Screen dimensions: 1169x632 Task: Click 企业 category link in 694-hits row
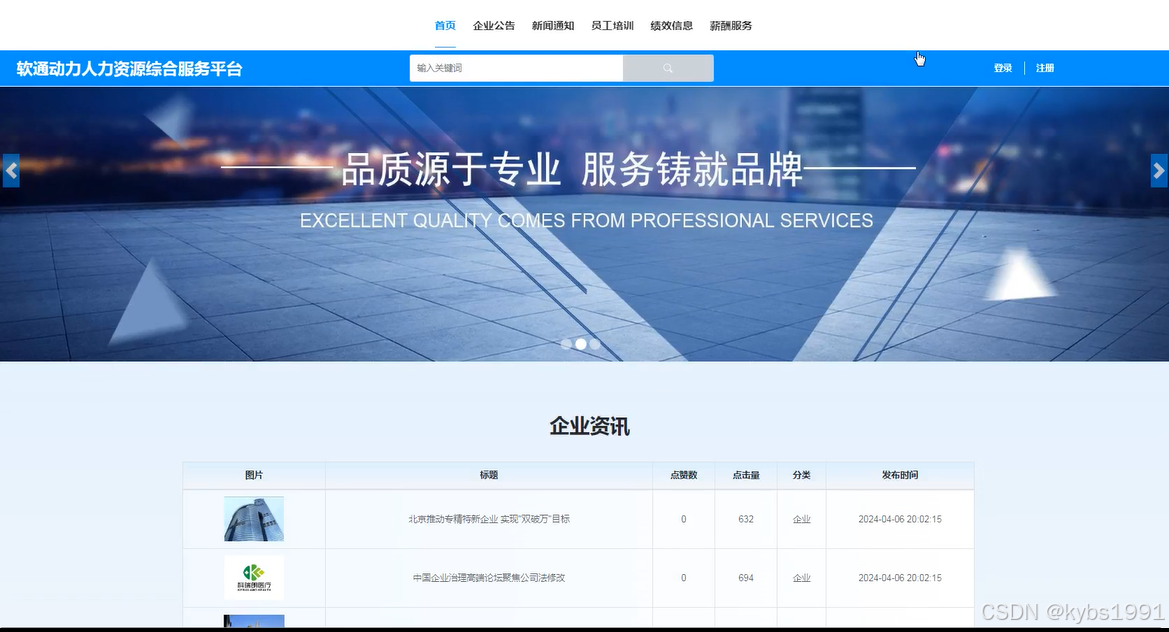tap(801, 578)
